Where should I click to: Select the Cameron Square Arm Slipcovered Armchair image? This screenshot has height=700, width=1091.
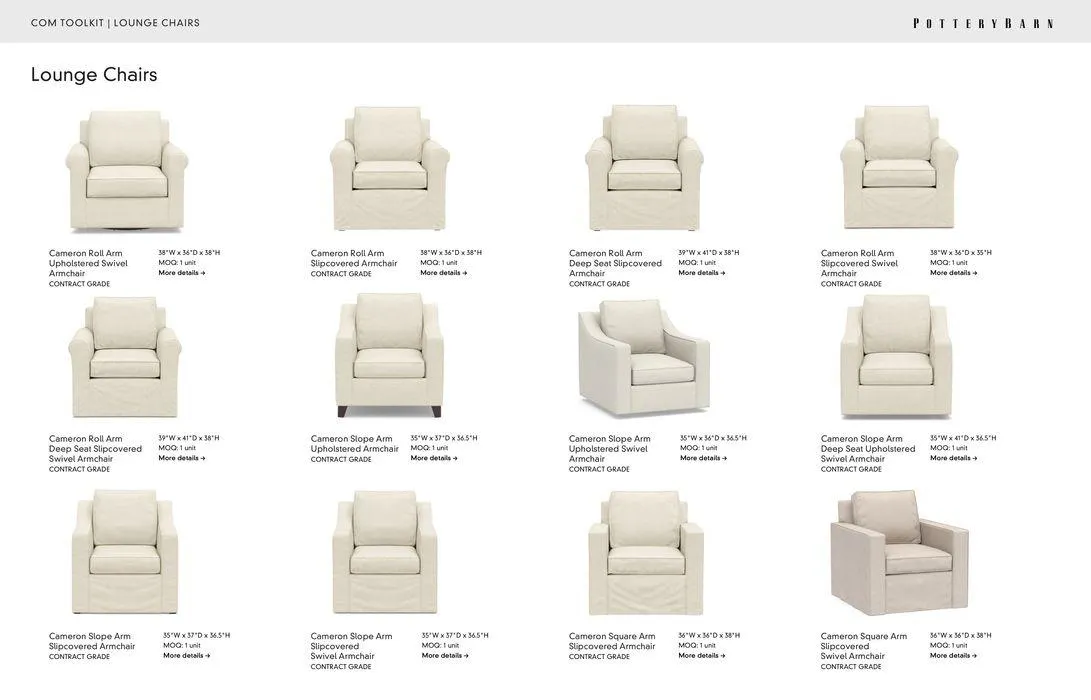pyautogui.click(x=644, y=553)
